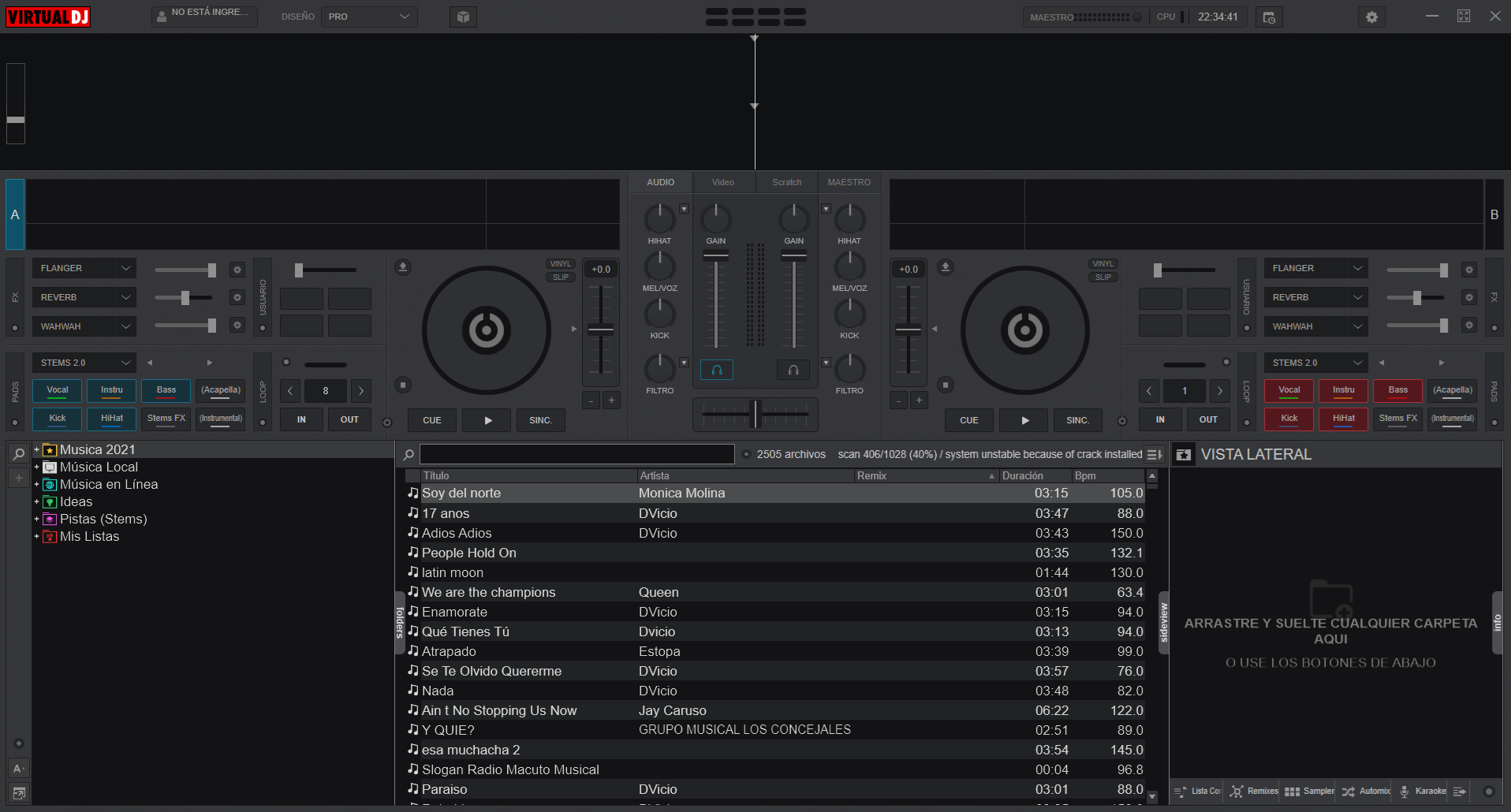Image resolution: width=1511 pixels, height=812 pixels.
Task: Click the Vista Lateral favorite folder icon
Action: coord(1184,455)
